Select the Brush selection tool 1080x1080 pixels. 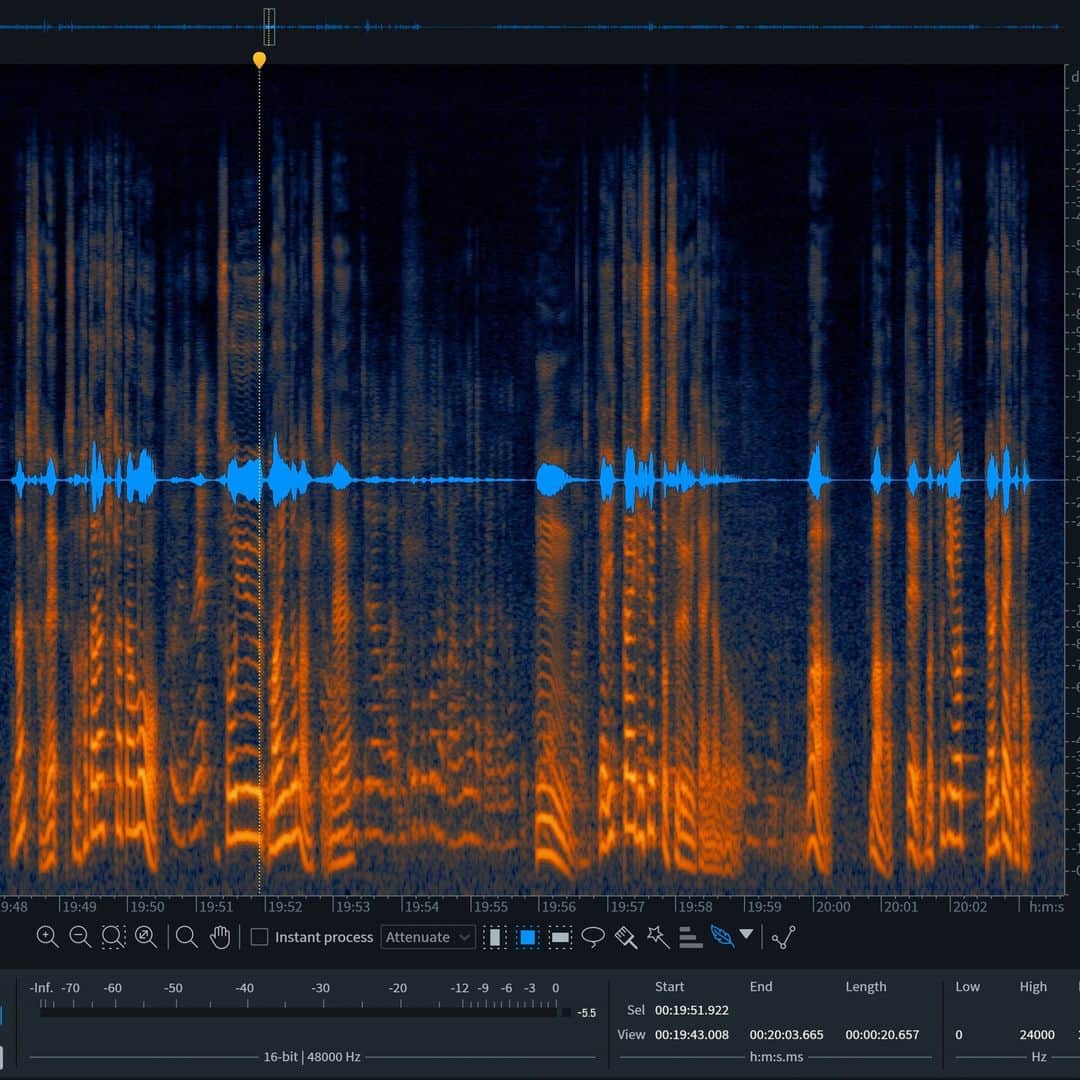(626, 937)
